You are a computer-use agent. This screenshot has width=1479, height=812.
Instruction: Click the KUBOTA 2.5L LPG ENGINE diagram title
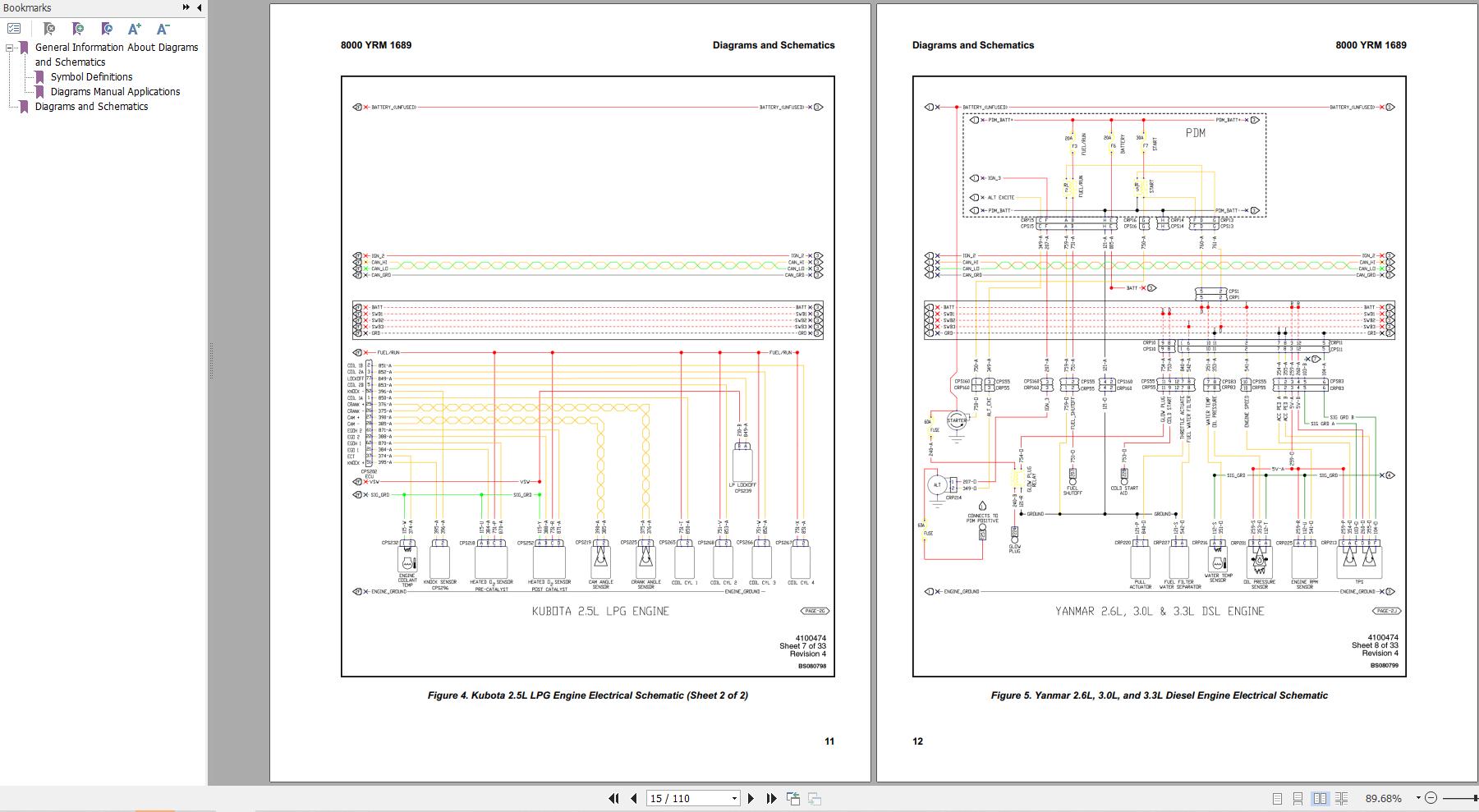[600, 612]
